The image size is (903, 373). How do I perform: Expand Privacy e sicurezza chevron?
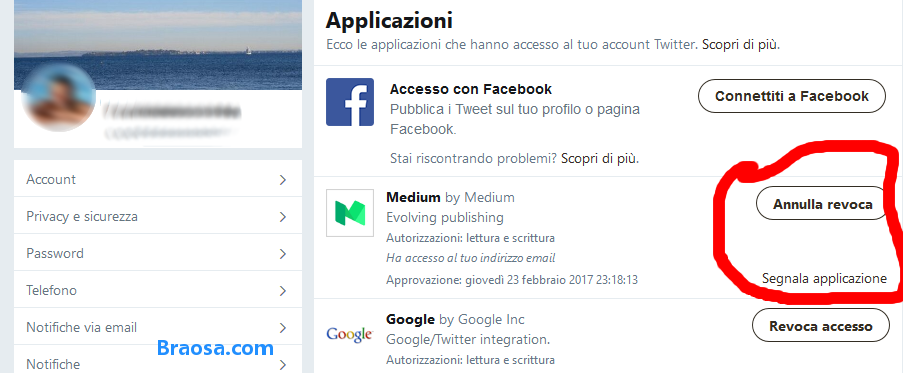click(283, 217)
